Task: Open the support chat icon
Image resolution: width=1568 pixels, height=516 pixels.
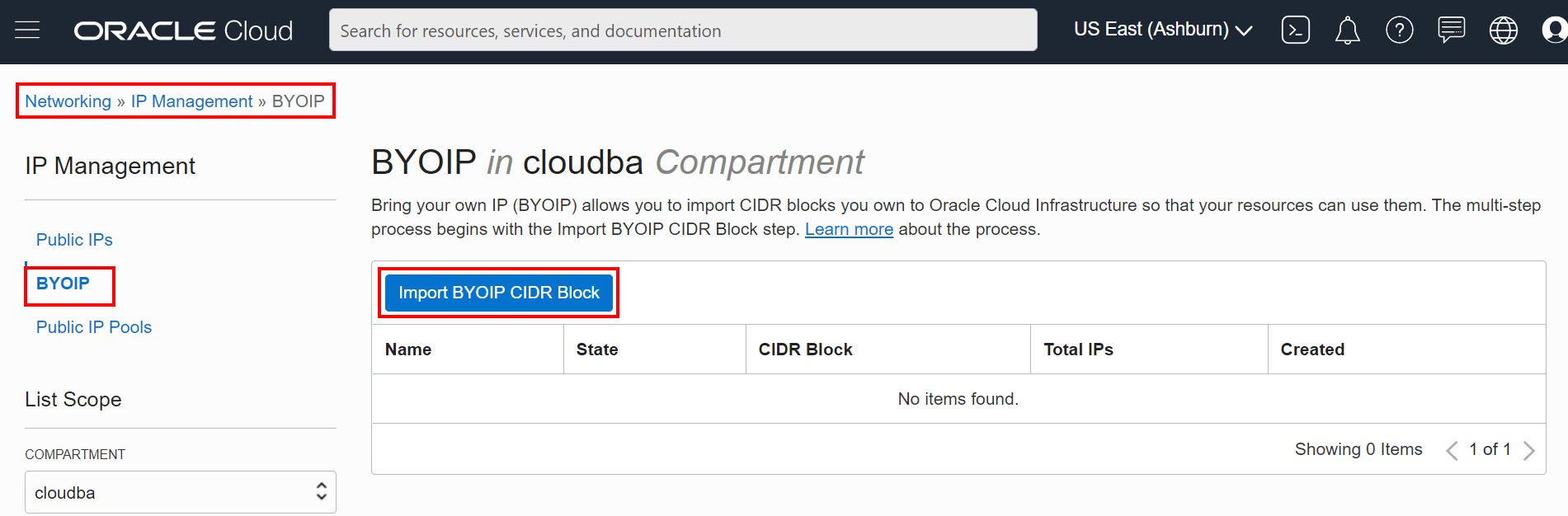Action: (x=1451, y=30)
